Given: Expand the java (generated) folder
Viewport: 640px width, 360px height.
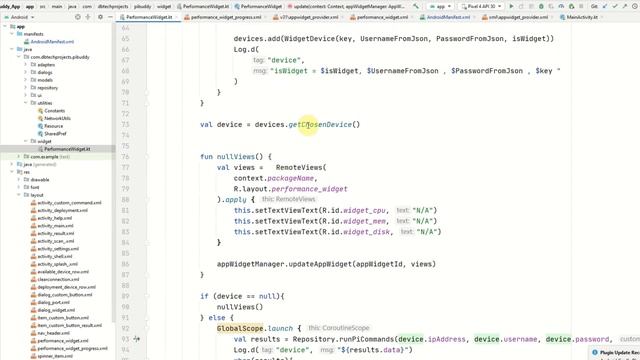Looking at the screenshot, I should coord(12,164).
